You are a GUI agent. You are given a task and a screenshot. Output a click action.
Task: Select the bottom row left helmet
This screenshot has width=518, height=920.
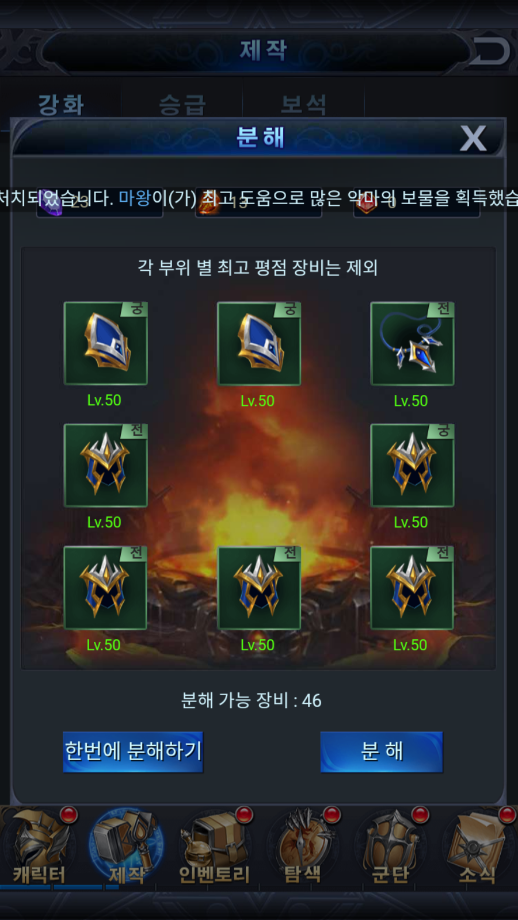pyautogui.click(x=105, y=587)
